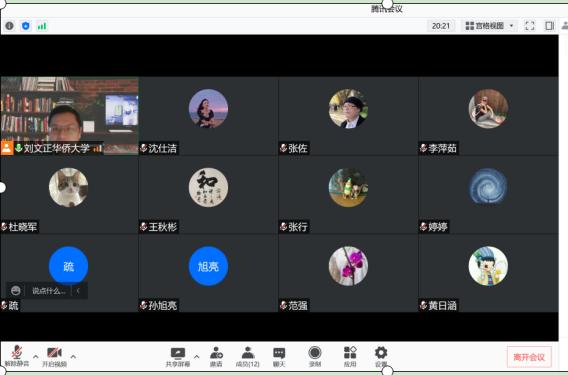The image size is (568, 375).
Task: Enter full screen mode icon
Action: point(530,26)
